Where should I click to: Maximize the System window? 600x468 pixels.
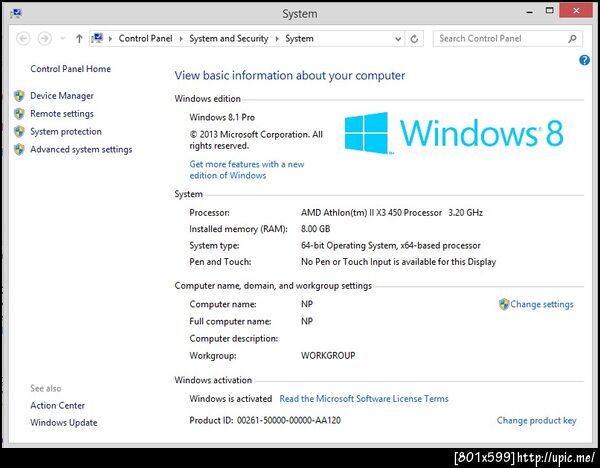549,11
